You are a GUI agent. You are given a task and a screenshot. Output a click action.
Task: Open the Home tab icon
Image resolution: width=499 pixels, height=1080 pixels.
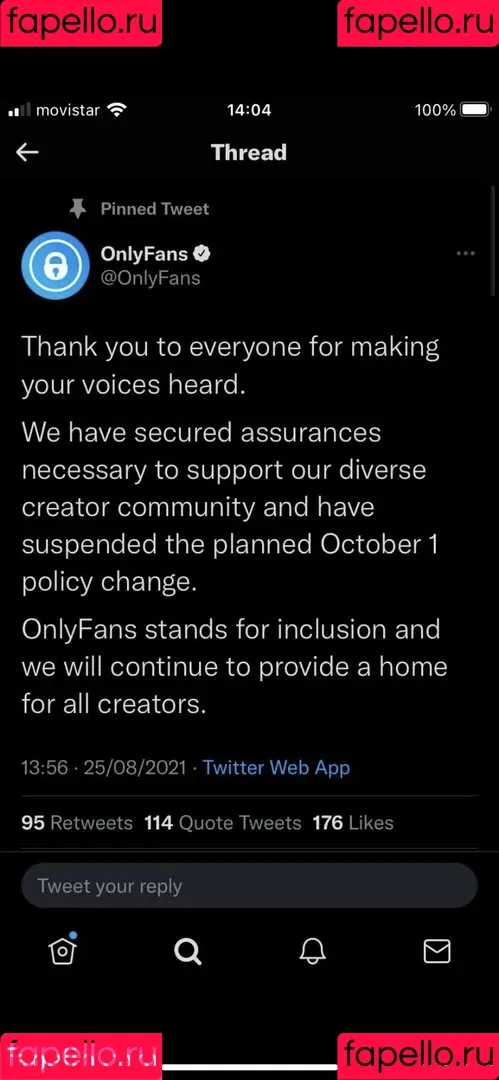pos(63,950)
